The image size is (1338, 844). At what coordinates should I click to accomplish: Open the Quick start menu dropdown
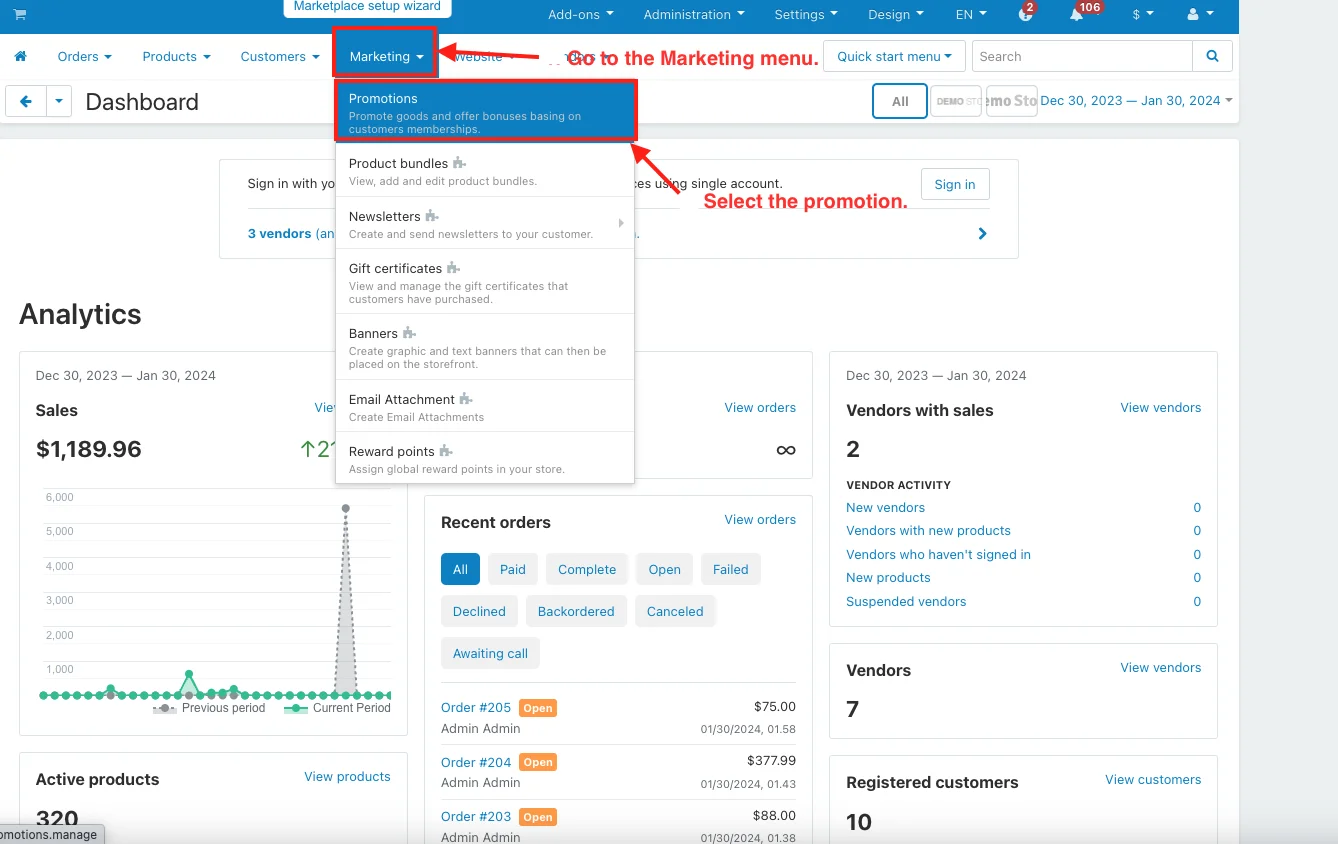(894, 57)
